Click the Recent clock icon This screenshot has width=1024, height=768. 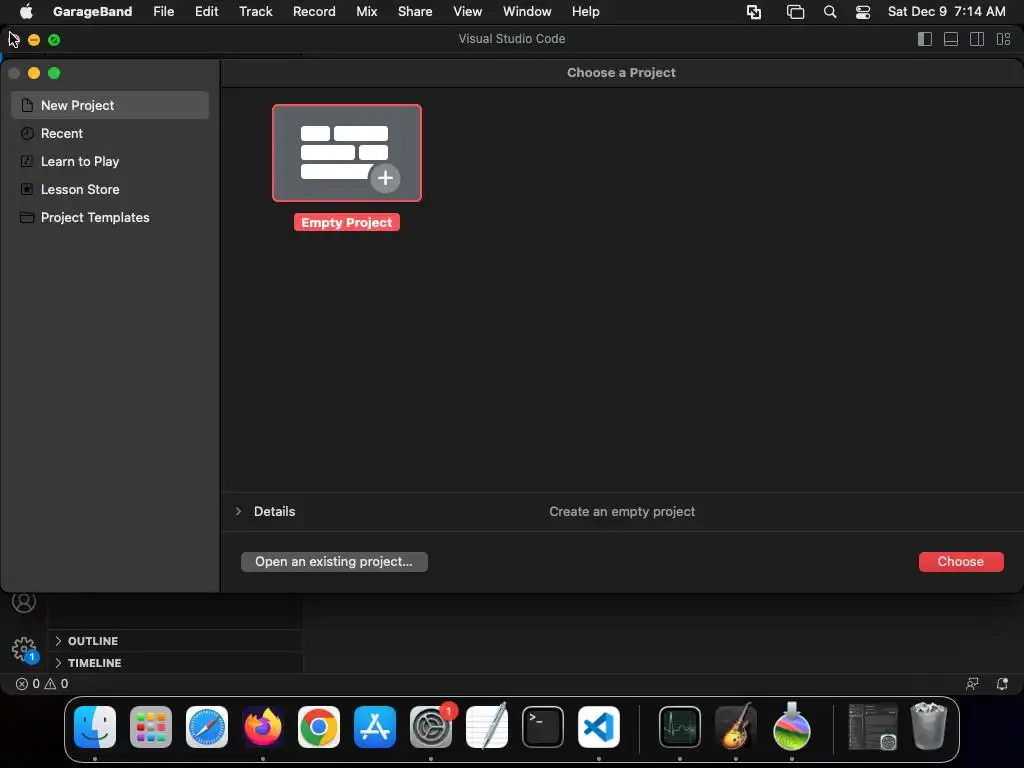click(27, 133)
